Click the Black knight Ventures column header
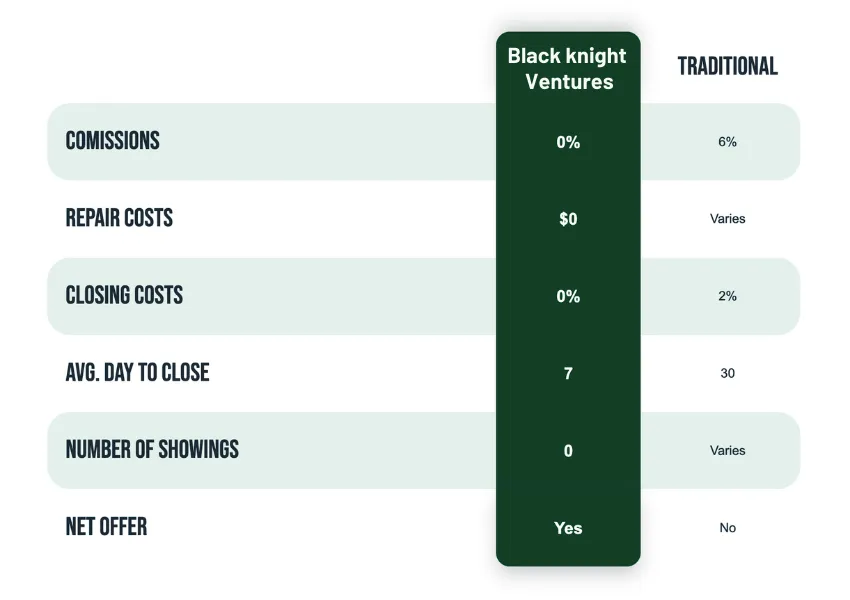The image size is (850, 600). pyautogui.click(x=568, y=69)
